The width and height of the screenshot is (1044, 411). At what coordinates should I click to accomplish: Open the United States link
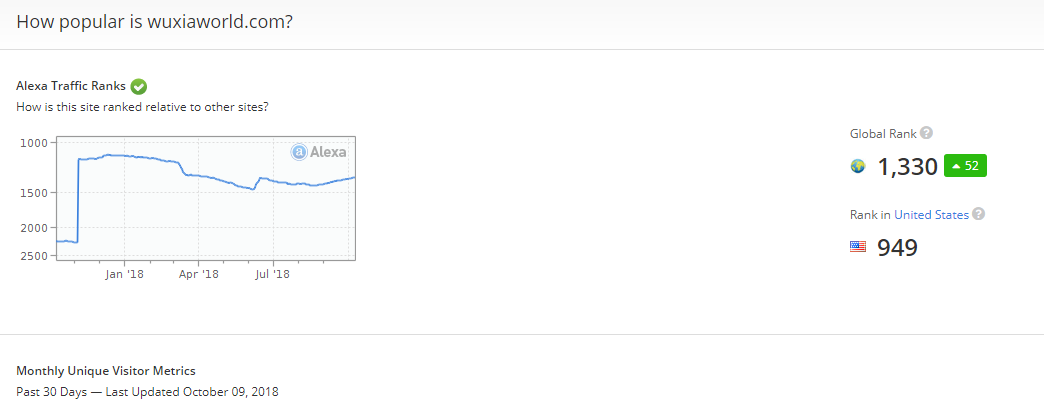pos(931,214)
